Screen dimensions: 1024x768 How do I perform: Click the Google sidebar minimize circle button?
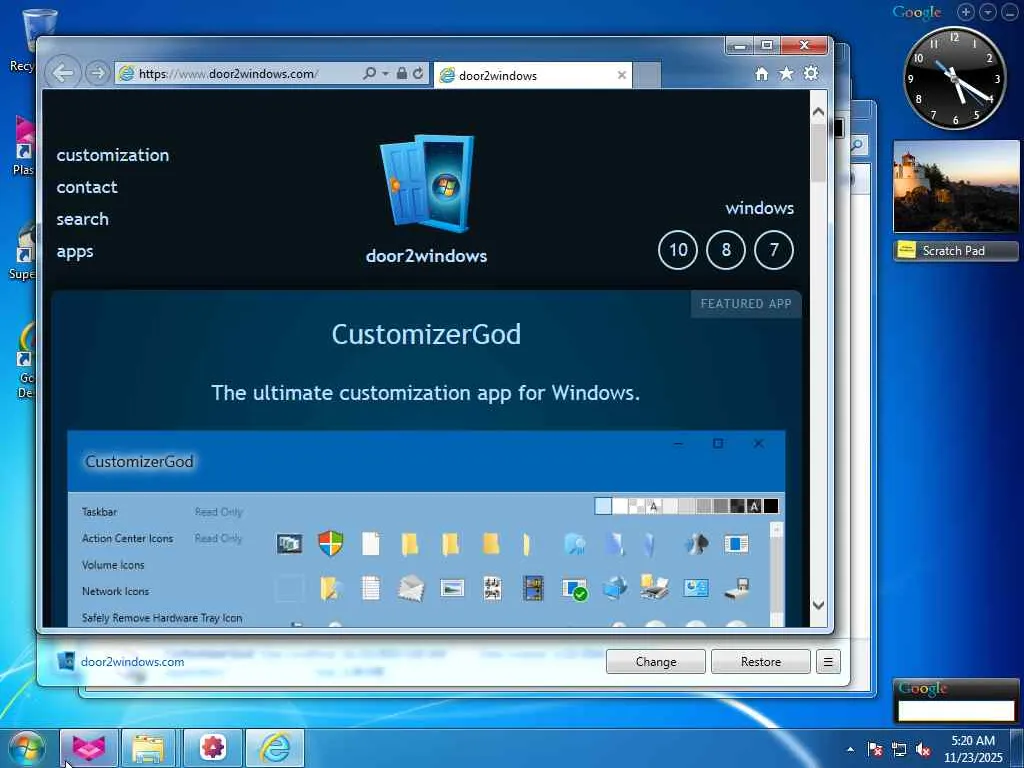pos(1010,12)
